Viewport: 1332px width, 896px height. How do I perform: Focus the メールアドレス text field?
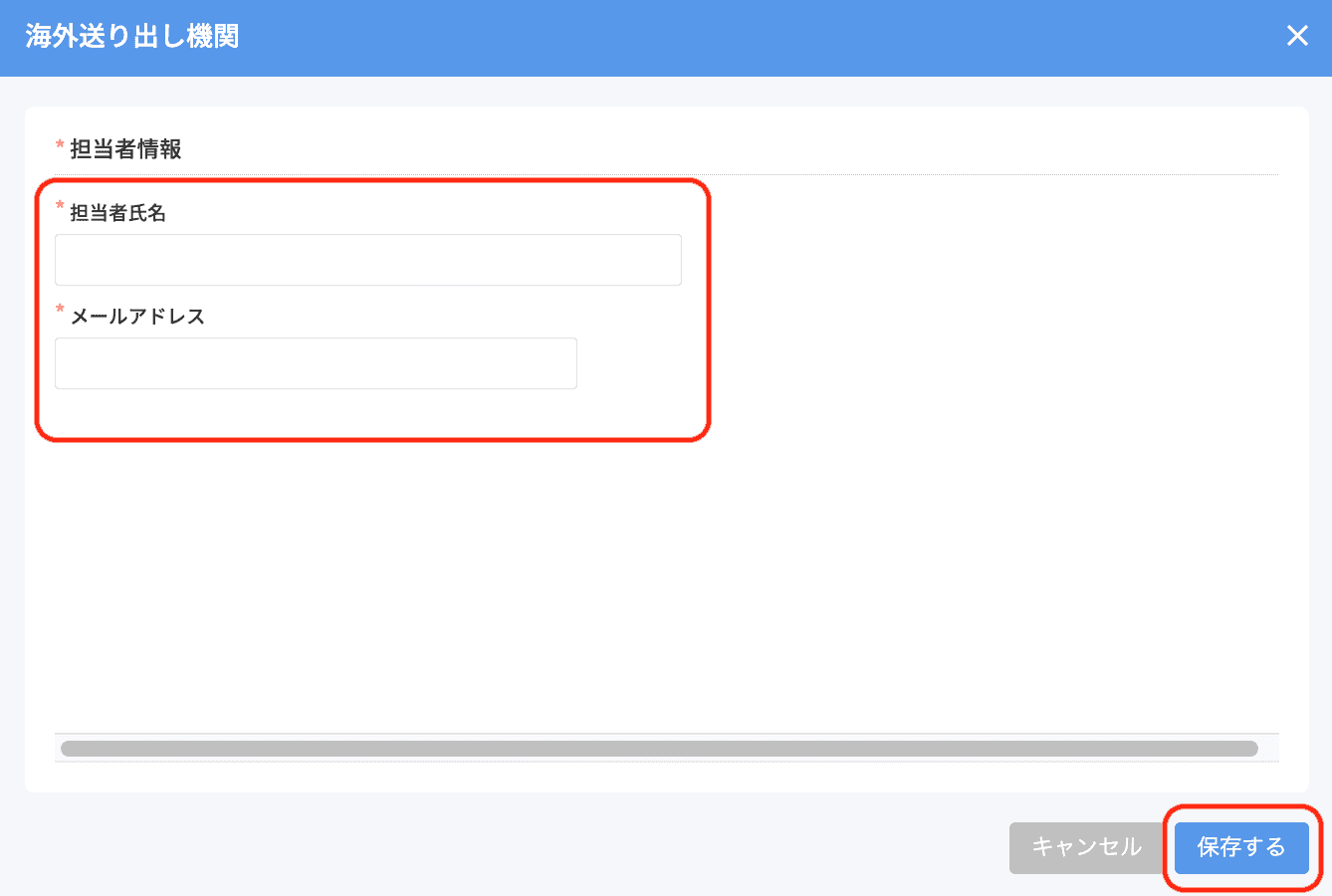pyautogui.click(x=316, y=363)
